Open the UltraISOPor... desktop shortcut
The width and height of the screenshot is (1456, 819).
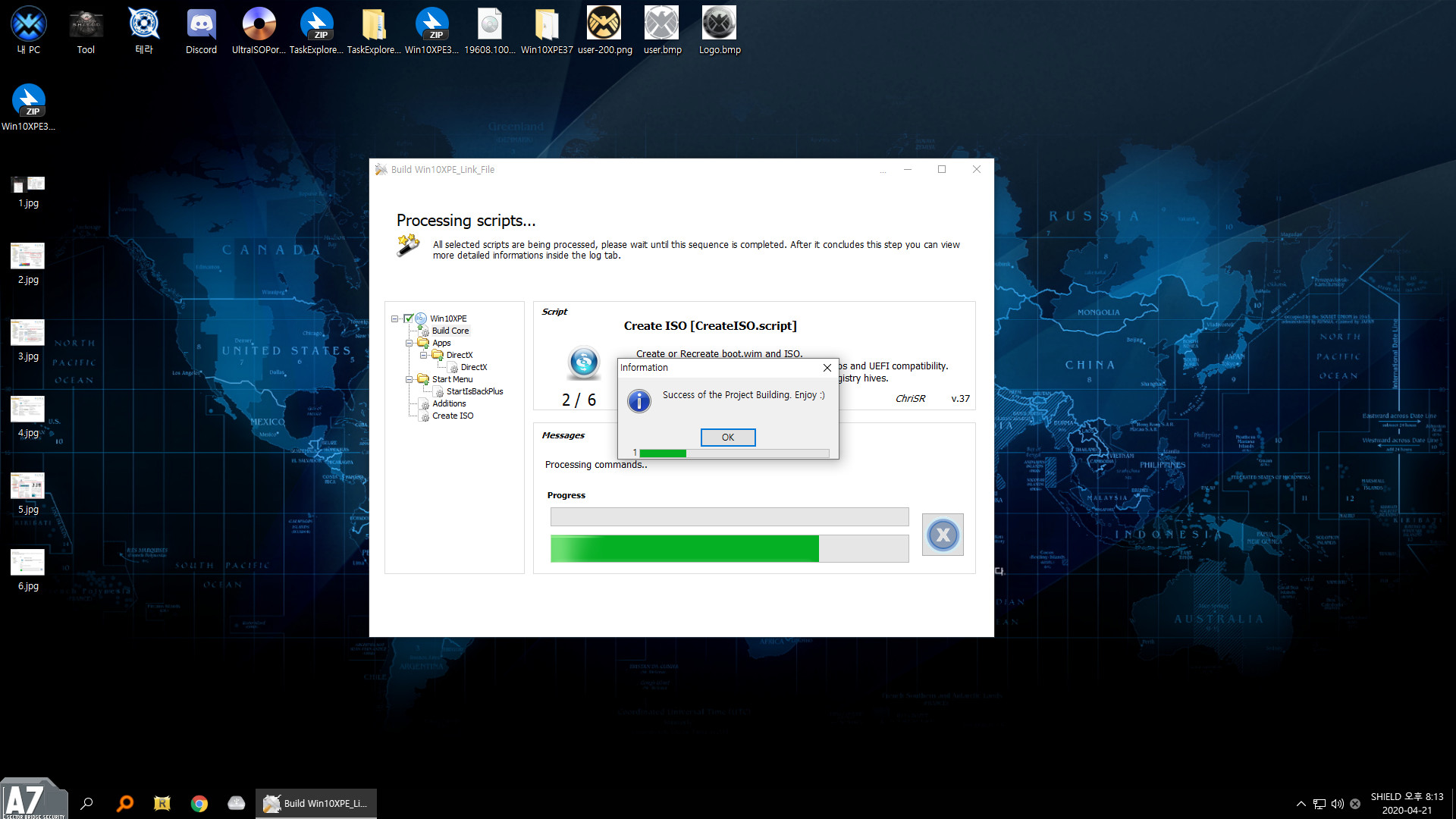coord(259,30)
